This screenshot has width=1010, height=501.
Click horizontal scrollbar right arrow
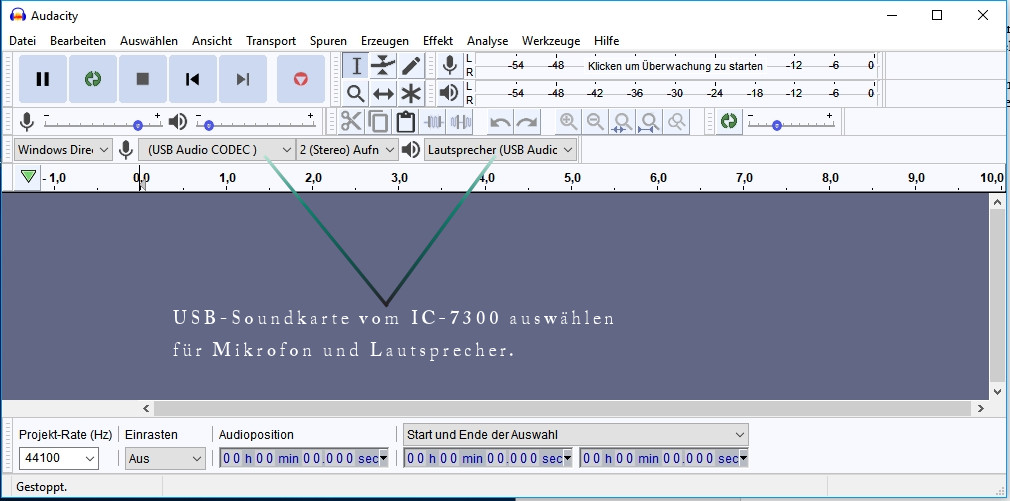point(980,408)
